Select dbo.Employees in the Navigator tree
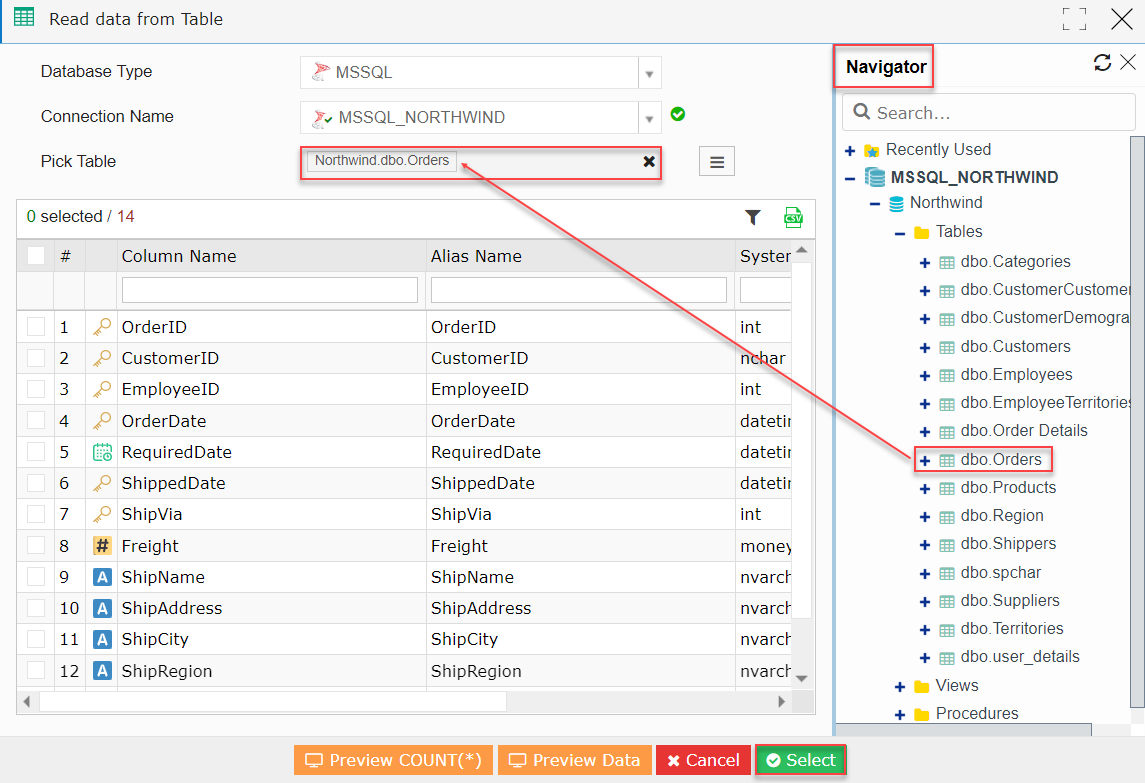Screen dimensions: 1145x783 (1016, 375)
